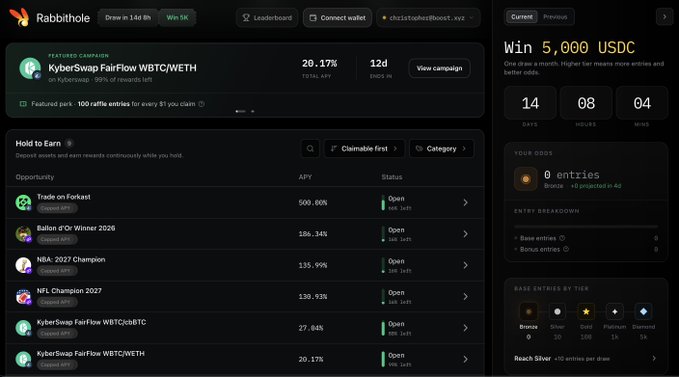Expand the Trade on Forkast row chevron
The width and height of the screenshot is (679, 377).
[466, 202]
